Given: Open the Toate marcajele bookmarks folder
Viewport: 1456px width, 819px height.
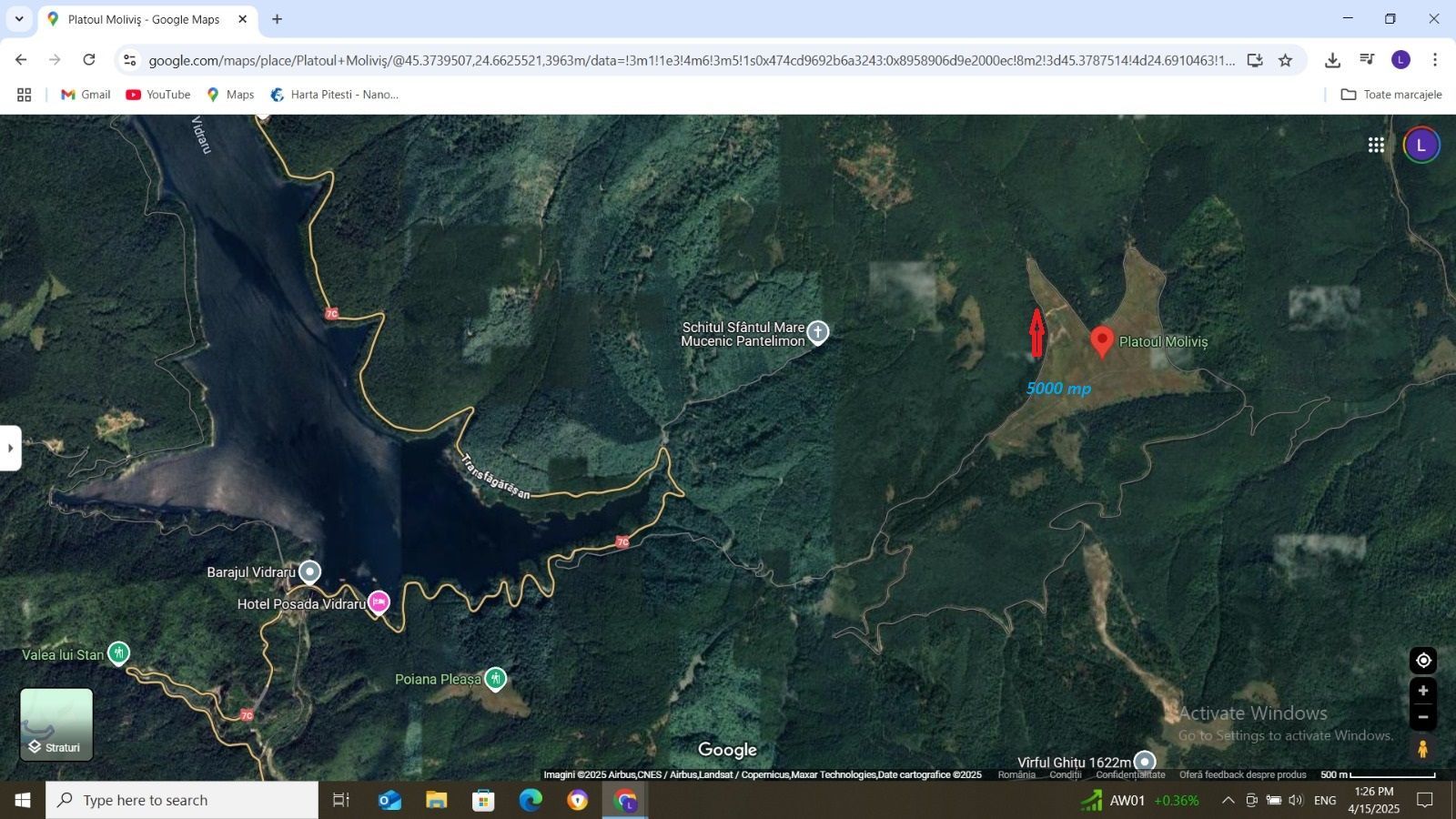Looking at the screenshot, I should coord(1391,95).
